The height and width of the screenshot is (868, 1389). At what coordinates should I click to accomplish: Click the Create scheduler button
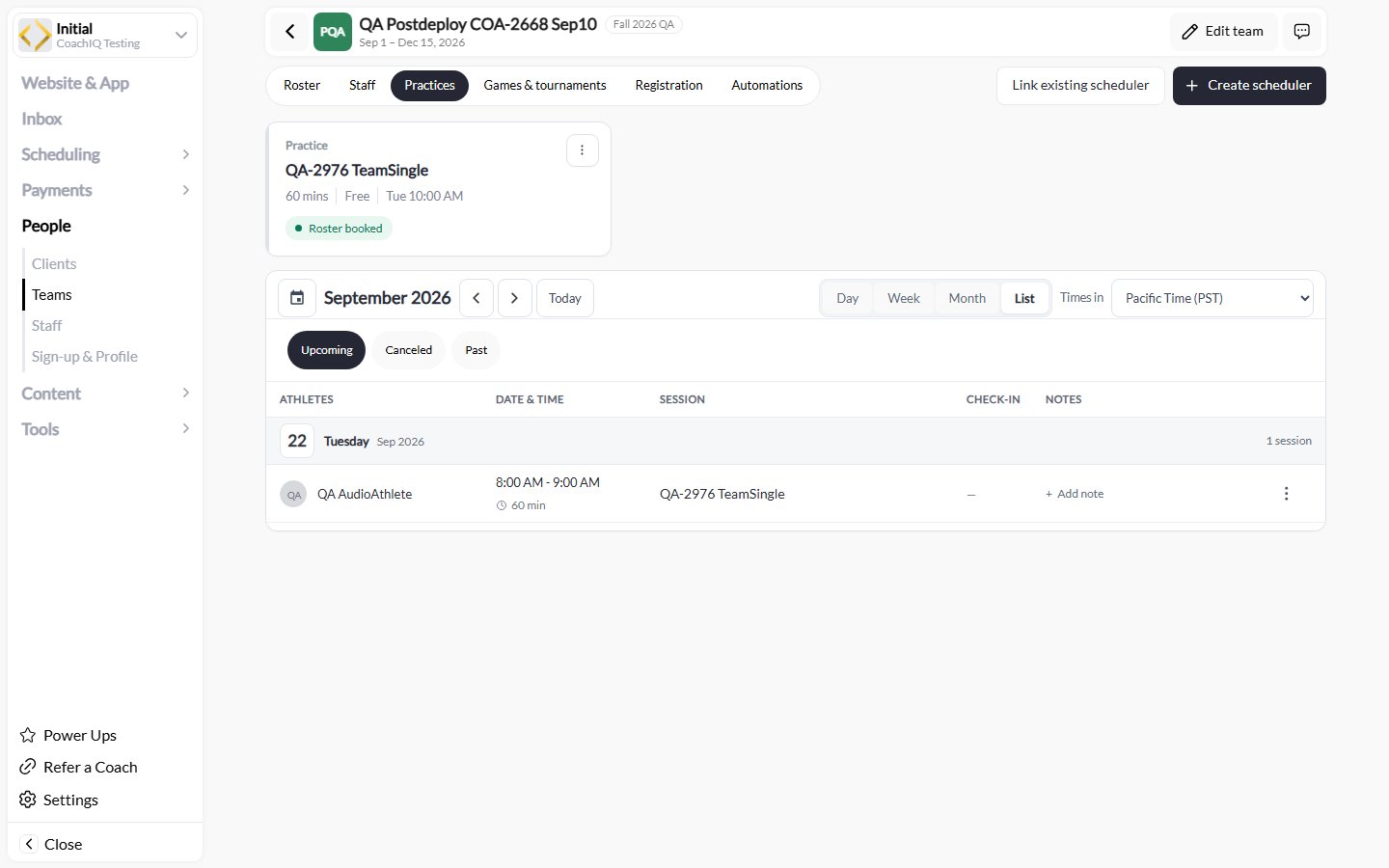[x=1249, y=86]
